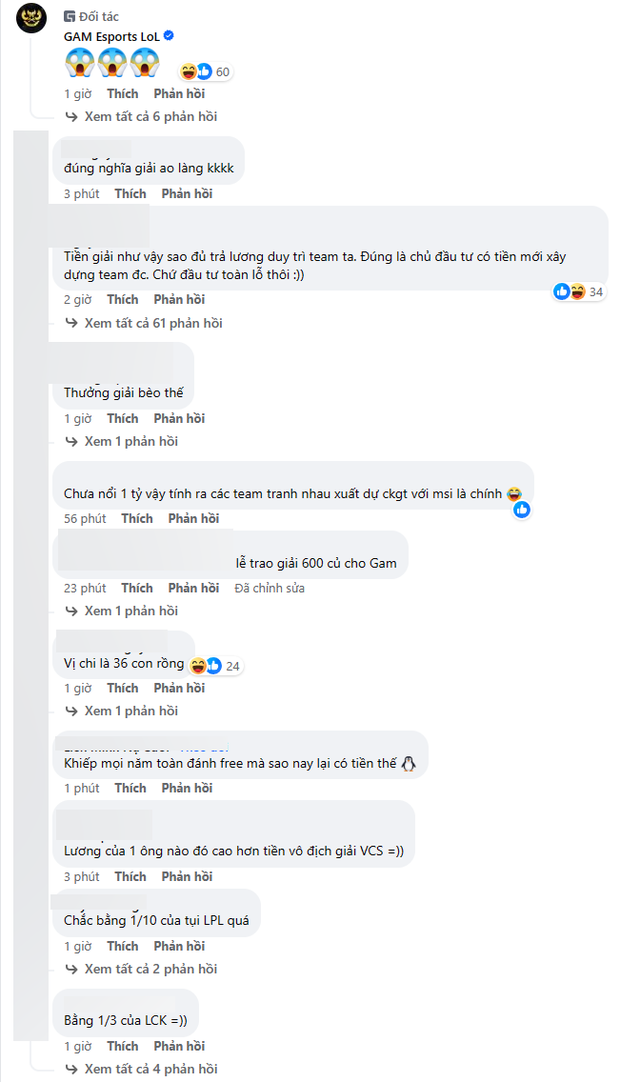Viewport: 640px width, 1082px height.
Task: Open the 24 reactions on the "36 con rồng" comment
Action: (215, 666)
